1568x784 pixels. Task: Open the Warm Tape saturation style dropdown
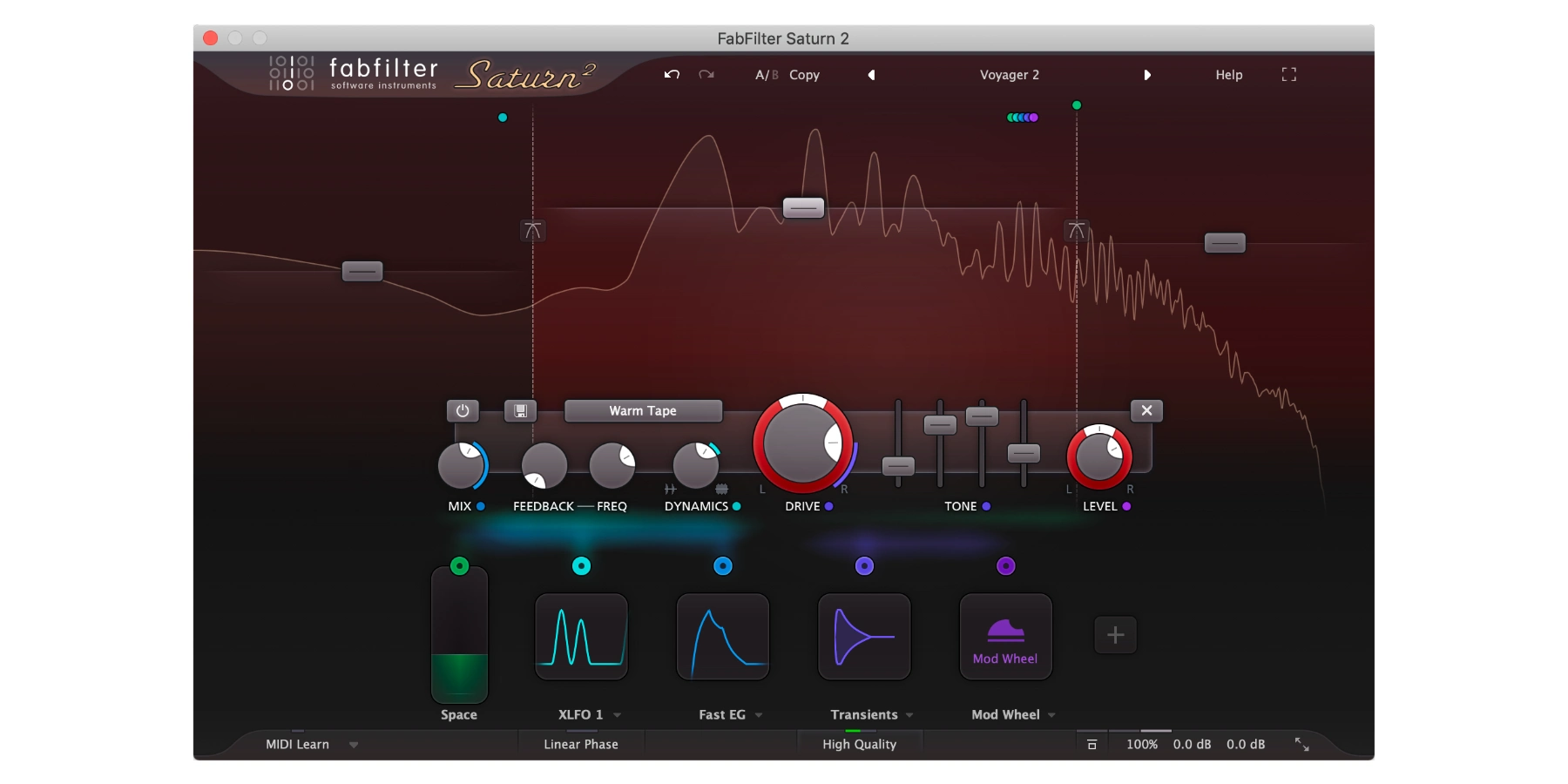[x=643, y=411]
